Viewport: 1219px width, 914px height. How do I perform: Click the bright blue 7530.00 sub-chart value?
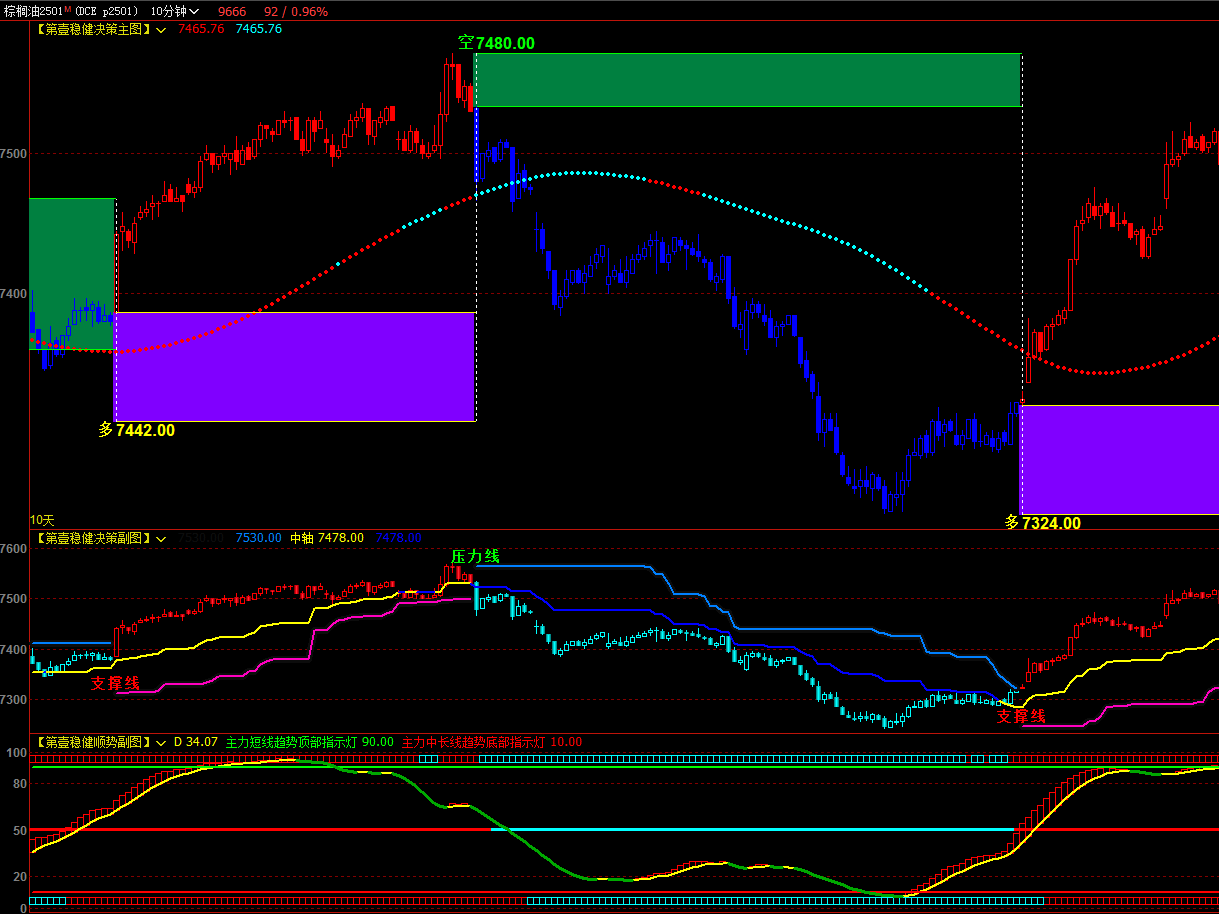pyautogui.click(x=259, y=538)
